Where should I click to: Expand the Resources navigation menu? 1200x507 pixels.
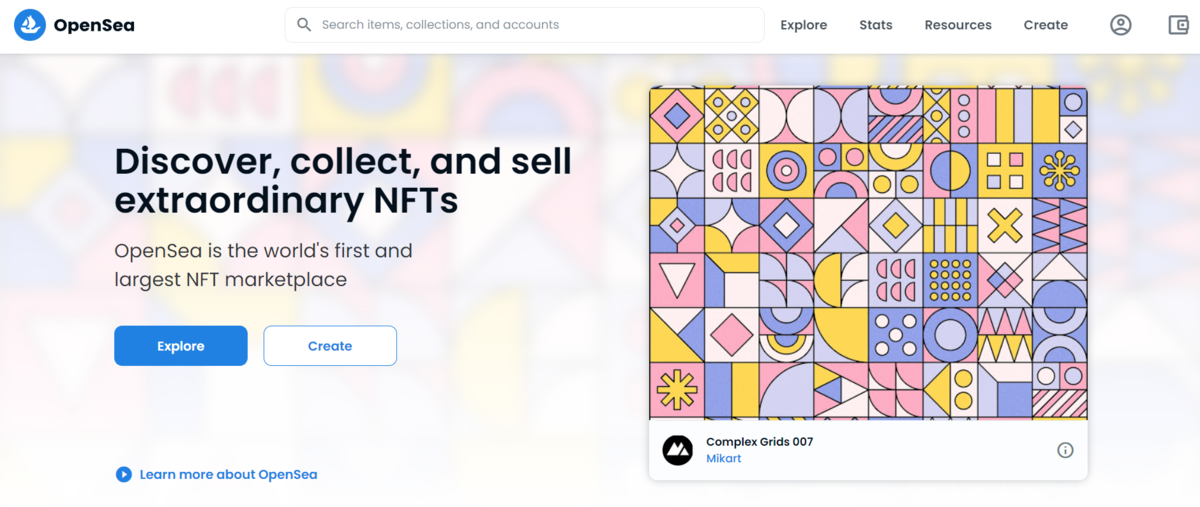(957, 25)
